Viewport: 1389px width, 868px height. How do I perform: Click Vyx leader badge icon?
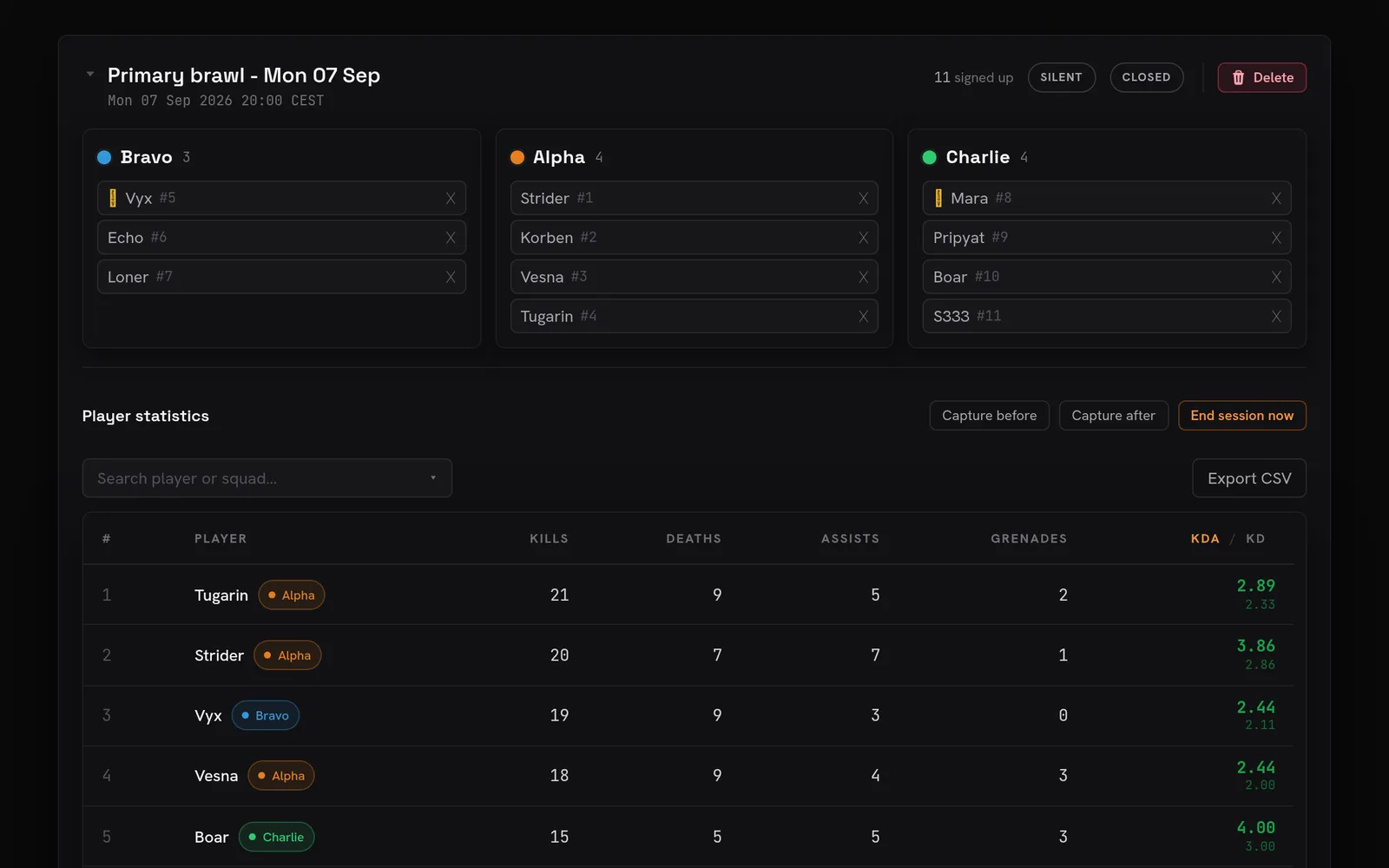pos(113,198)
